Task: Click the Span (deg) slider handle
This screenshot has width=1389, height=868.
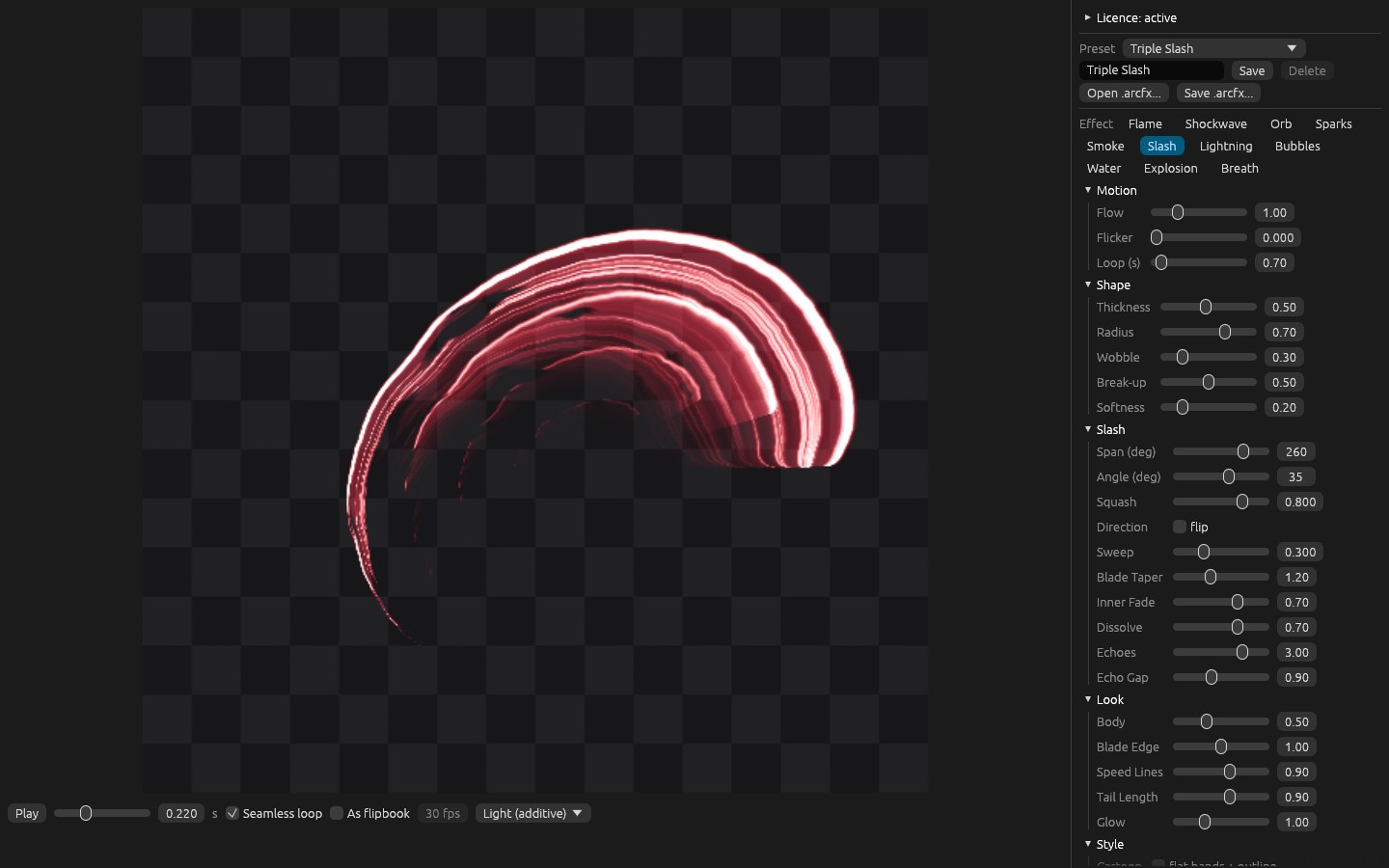Action: click(1243, 451)
